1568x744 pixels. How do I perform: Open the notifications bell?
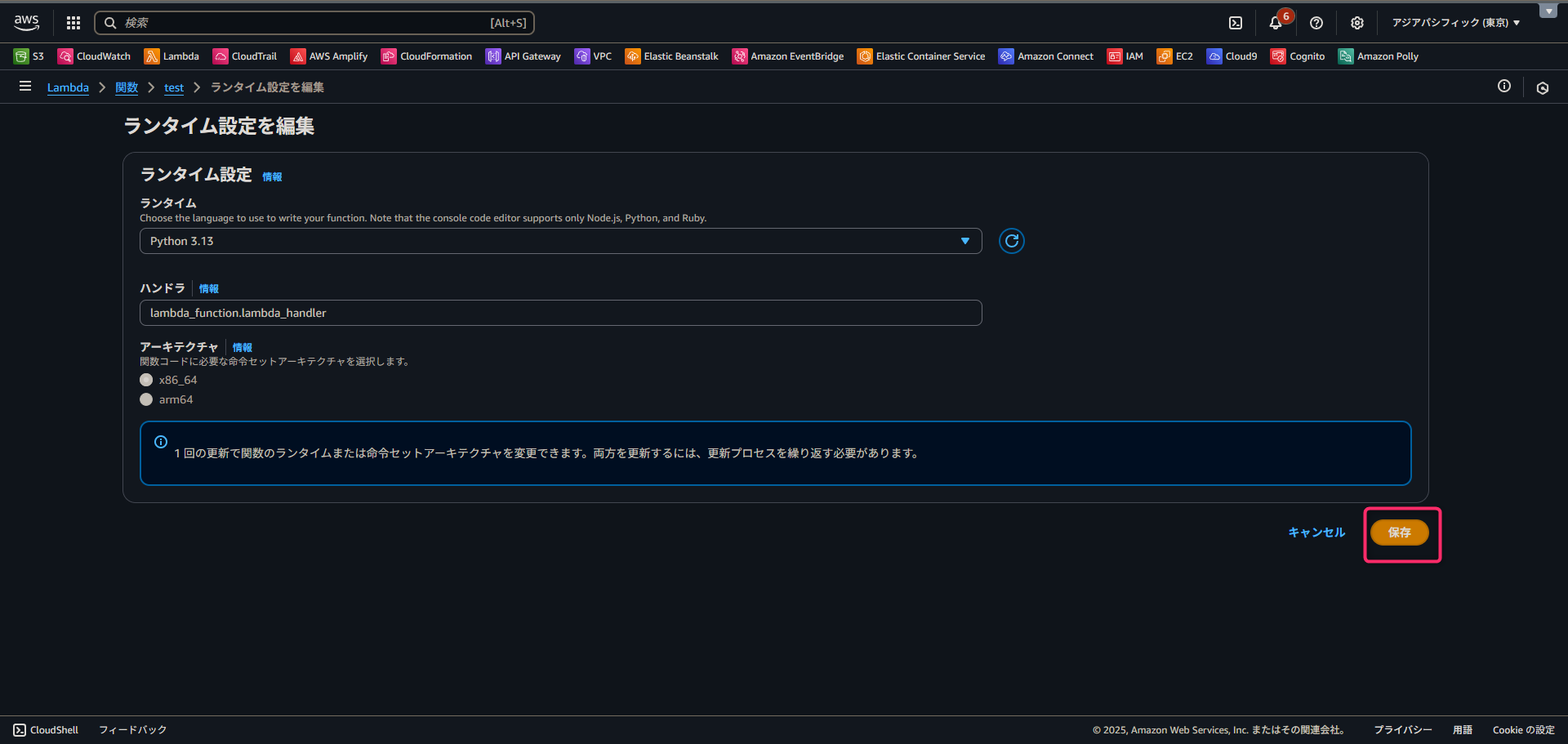1276,23
